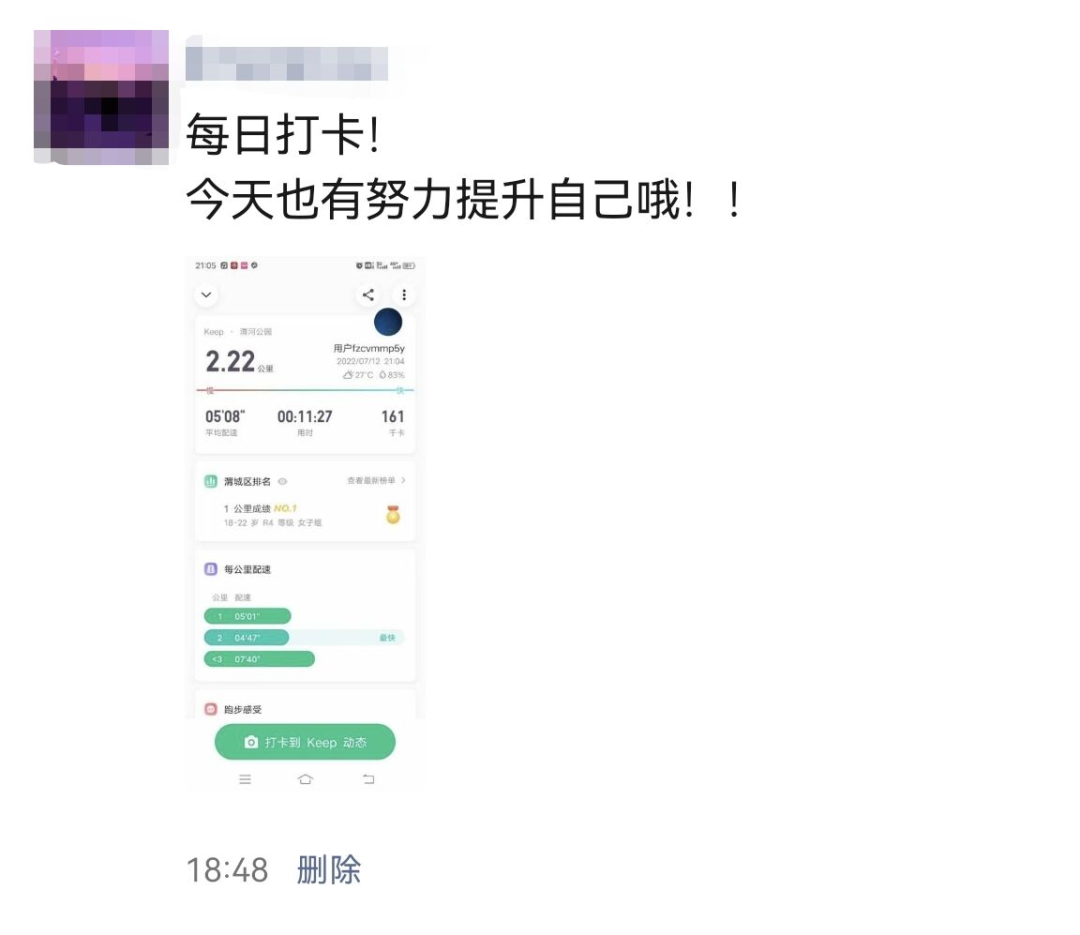Open the three-dot more options menu
The height and width of the screenshot is (935, 1080).
[x=404, y=295]
